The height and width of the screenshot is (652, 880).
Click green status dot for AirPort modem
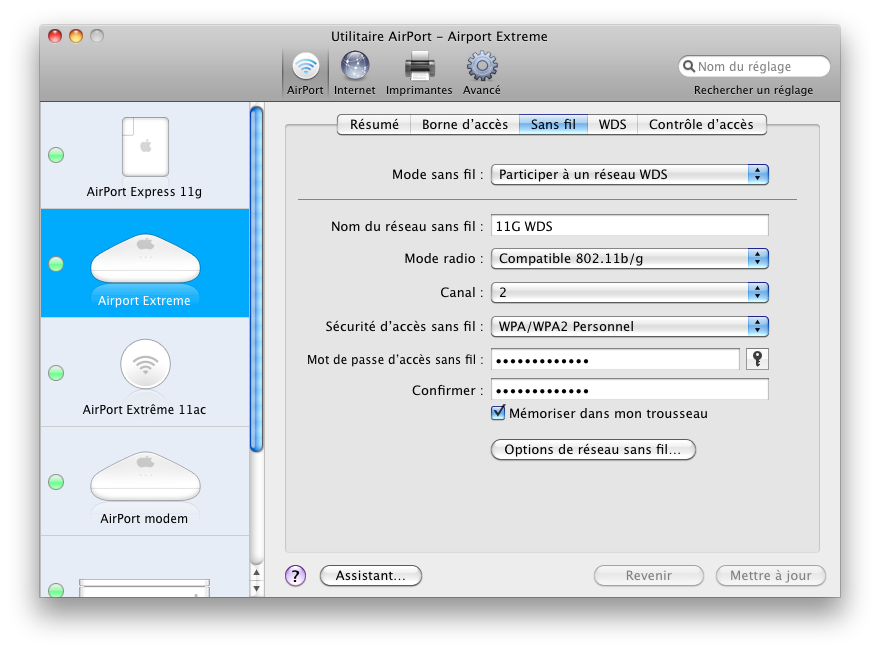click(x=56, y=481)
